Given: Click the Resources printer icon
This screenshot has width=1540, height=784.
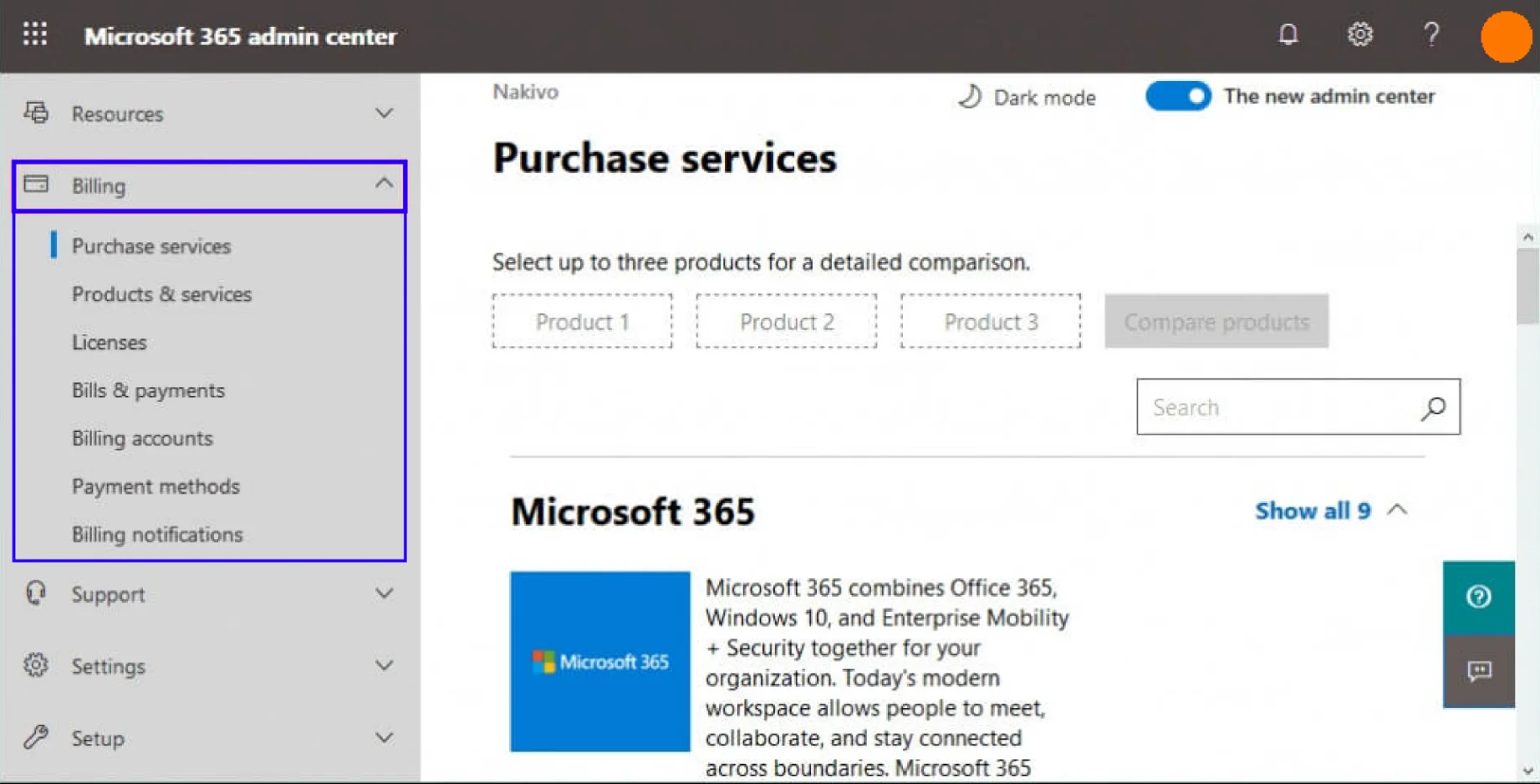Looking at the screenshot, I should click(x=36, y=112).
